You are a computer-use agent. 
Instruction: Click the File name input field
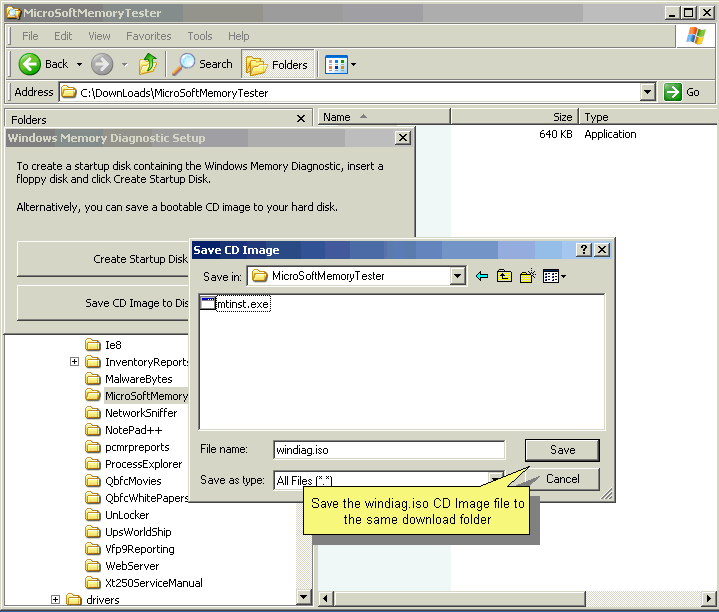[x=389, y=450]
